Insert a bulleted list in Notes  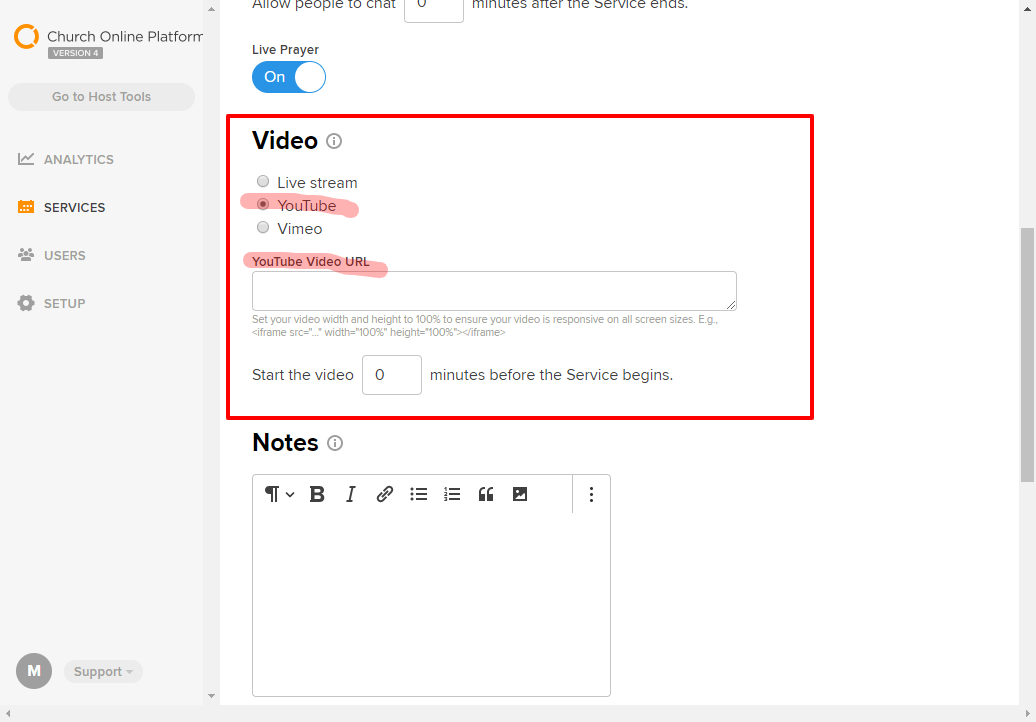coord(419,494)
